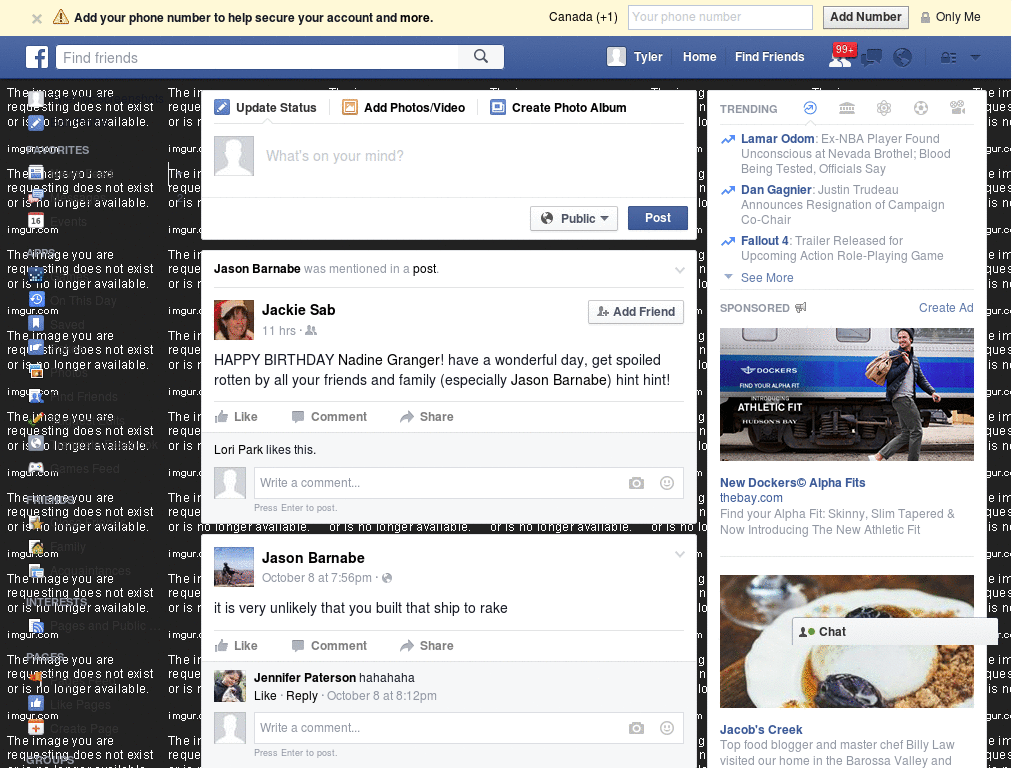The height and width of the screenshot is (768, 1024).
Task: Attach photo to Jackie Sab post comment
Action: click(x=636, y=483)
